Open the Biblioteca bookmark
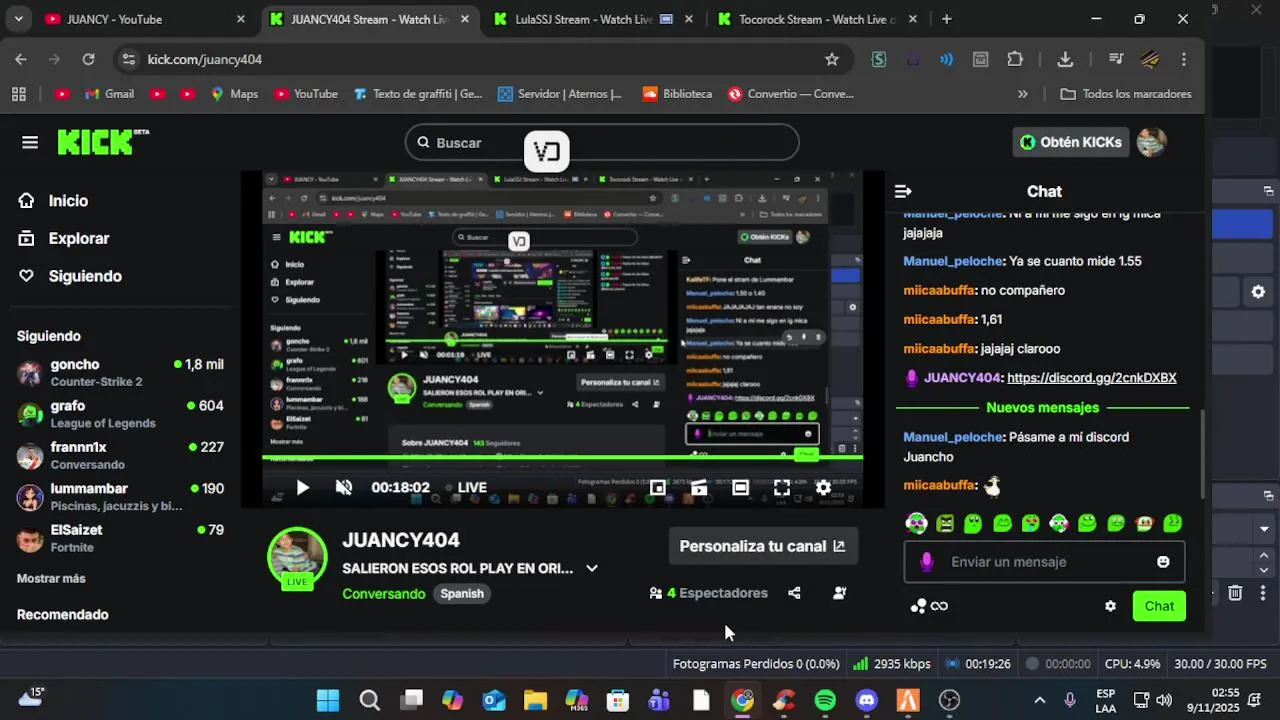Screen dimensions: 1280x720 (677, 94)
